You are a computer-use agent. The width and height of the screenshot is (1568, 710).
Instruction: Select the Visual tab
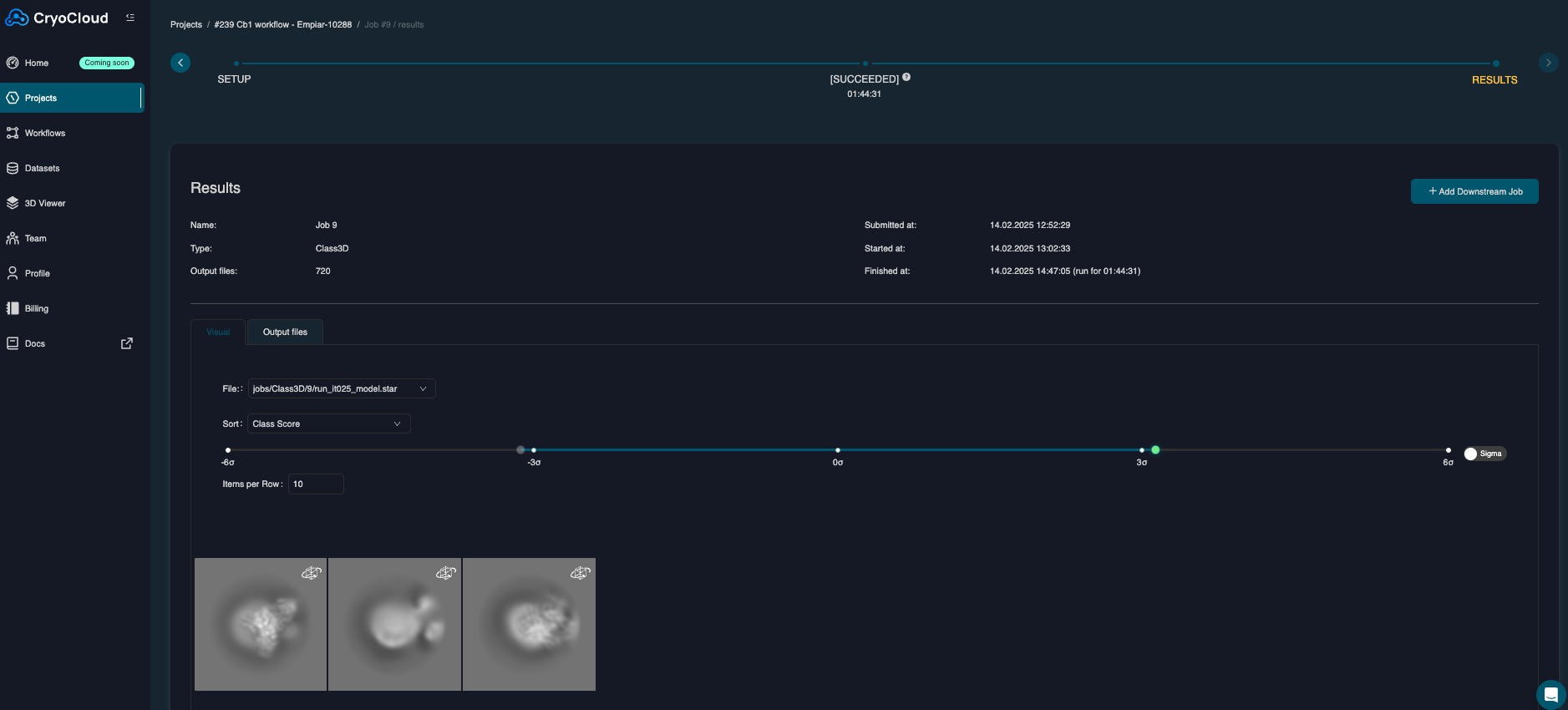[x=218, y=332]
